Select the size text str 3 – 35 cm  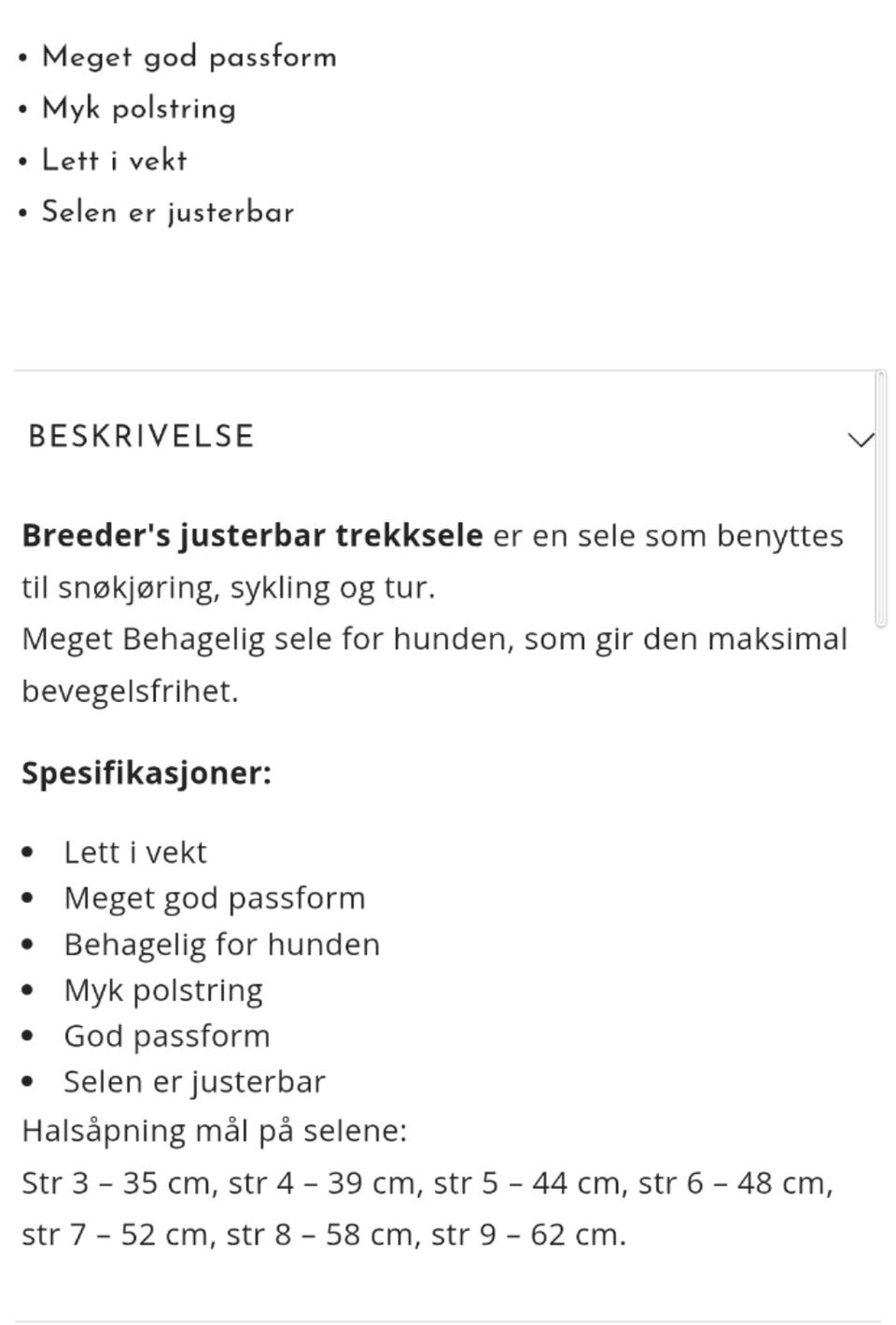pos(117,1181)
